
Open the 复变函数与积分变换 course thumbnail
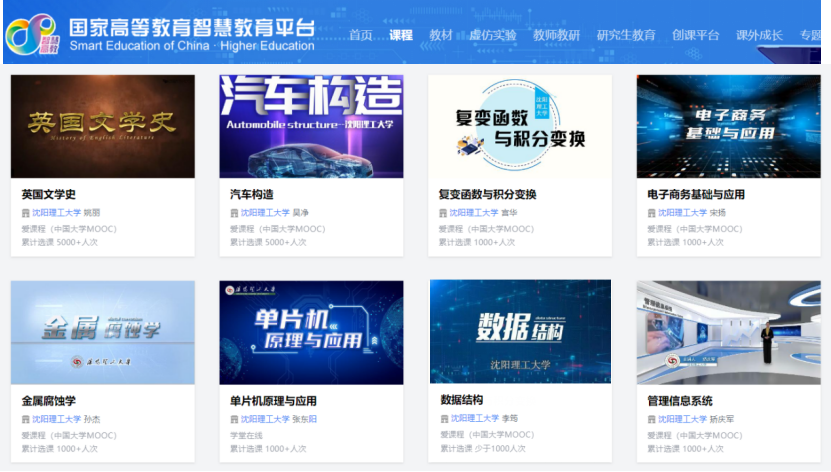click(520, 126)
